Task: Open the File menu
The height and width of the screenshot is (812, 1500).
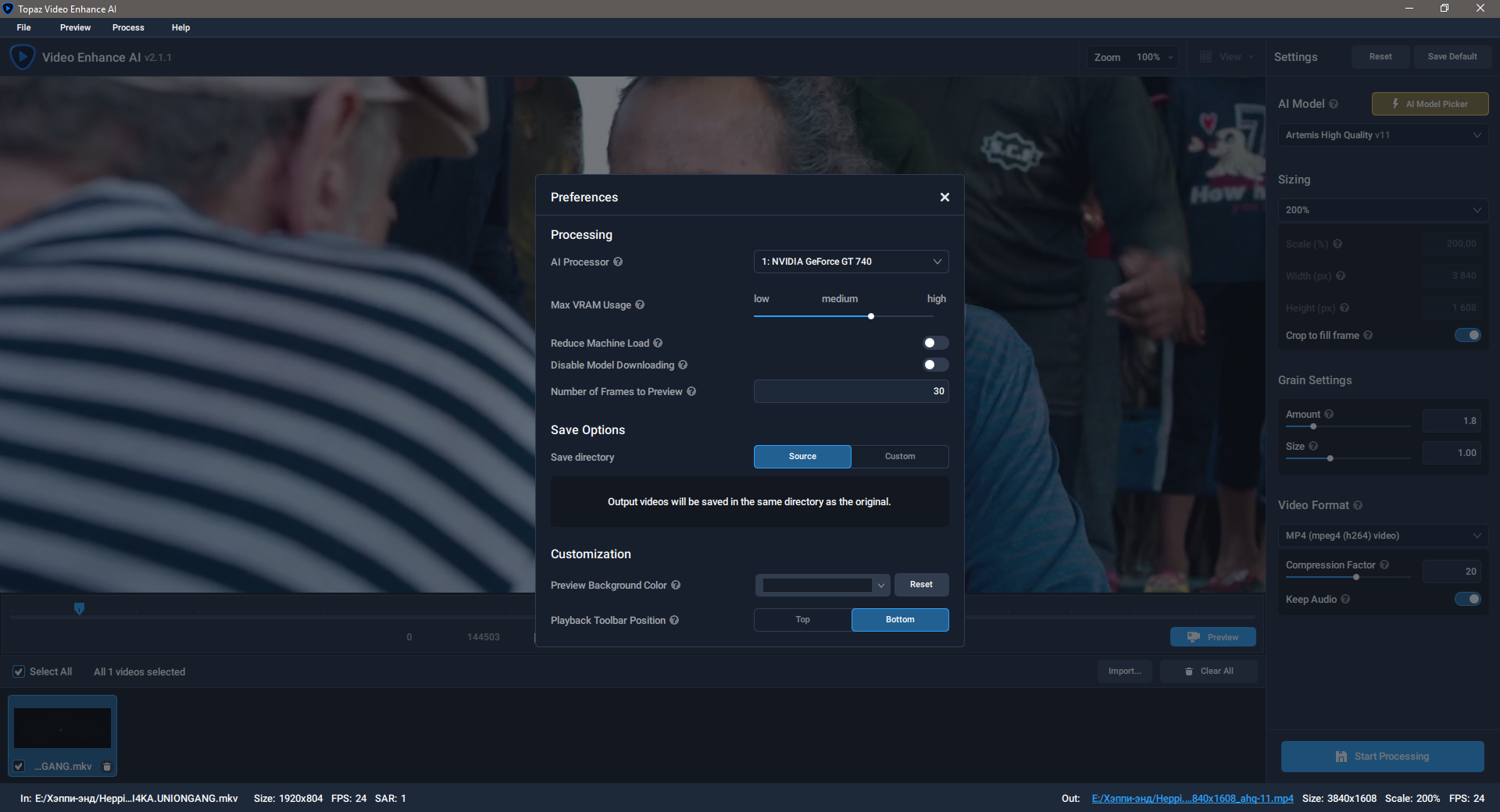Action: point(24,27)
